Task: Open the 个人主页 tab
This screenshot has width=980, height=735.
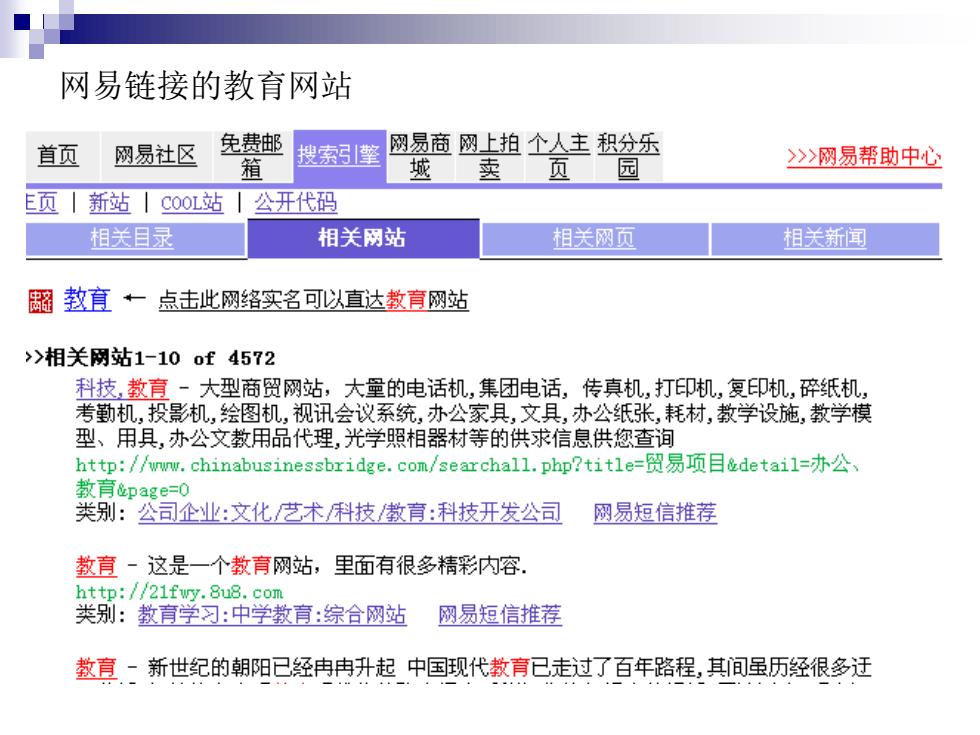Action: tap(559, 156)
